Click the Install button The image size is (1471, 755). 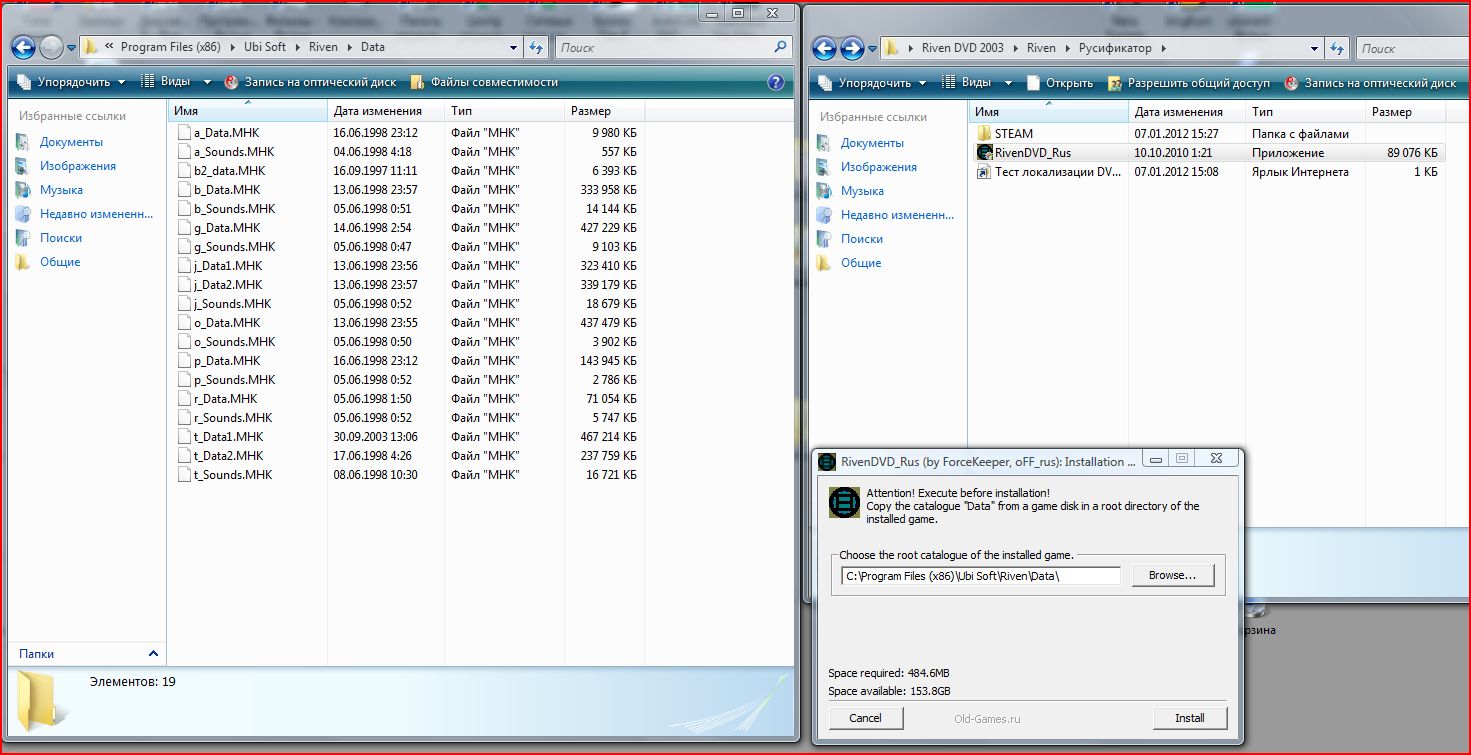point(1189,718)
